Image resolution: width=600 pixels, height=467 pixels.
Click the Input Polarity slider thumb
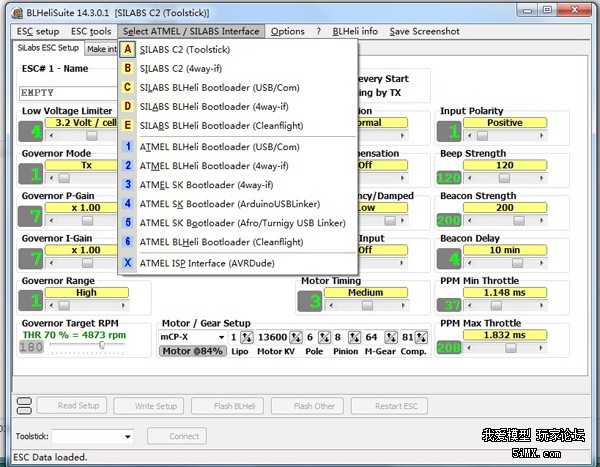point(482,136)
